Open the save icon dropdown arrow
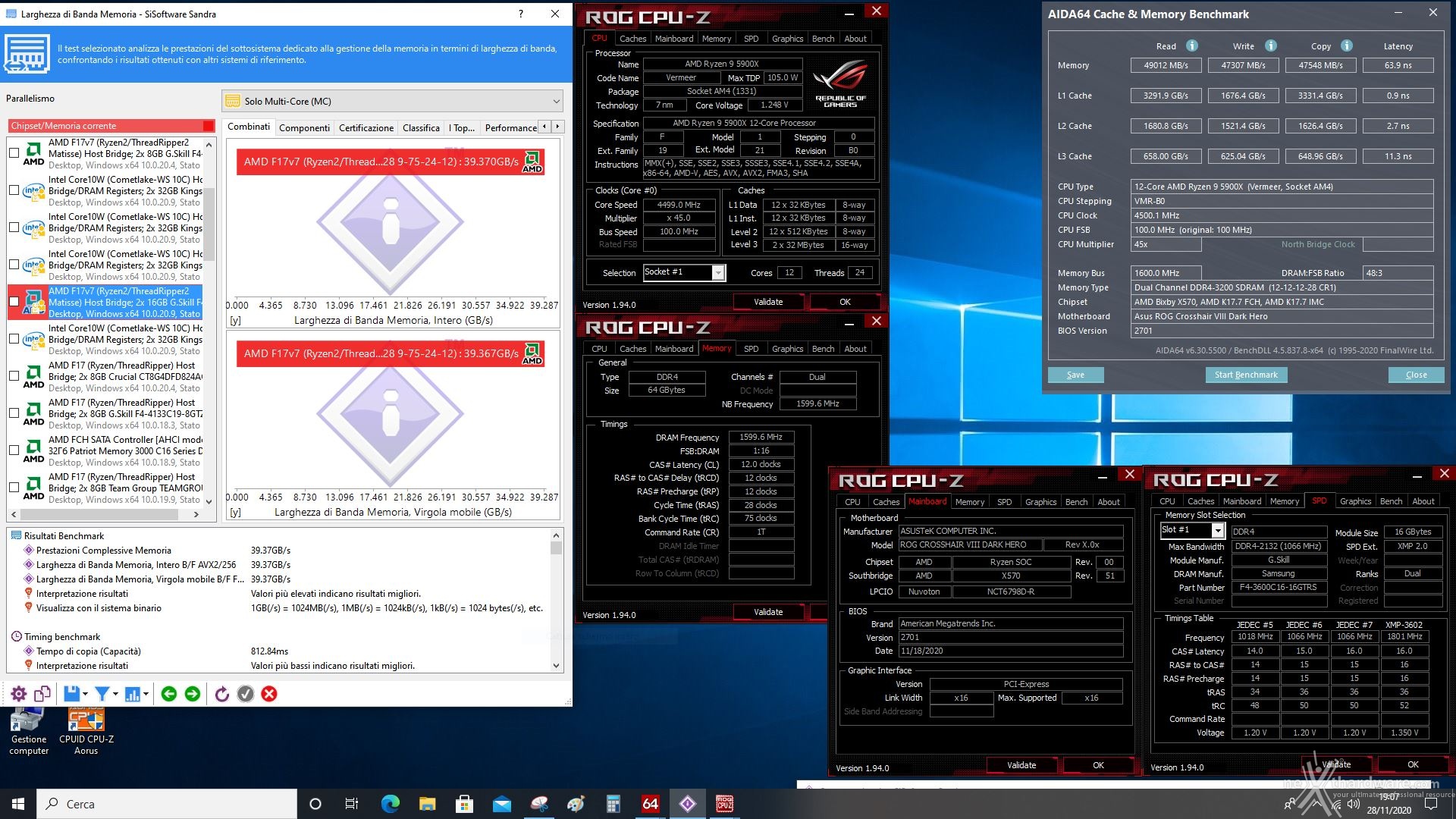 [x=85, y=694]
